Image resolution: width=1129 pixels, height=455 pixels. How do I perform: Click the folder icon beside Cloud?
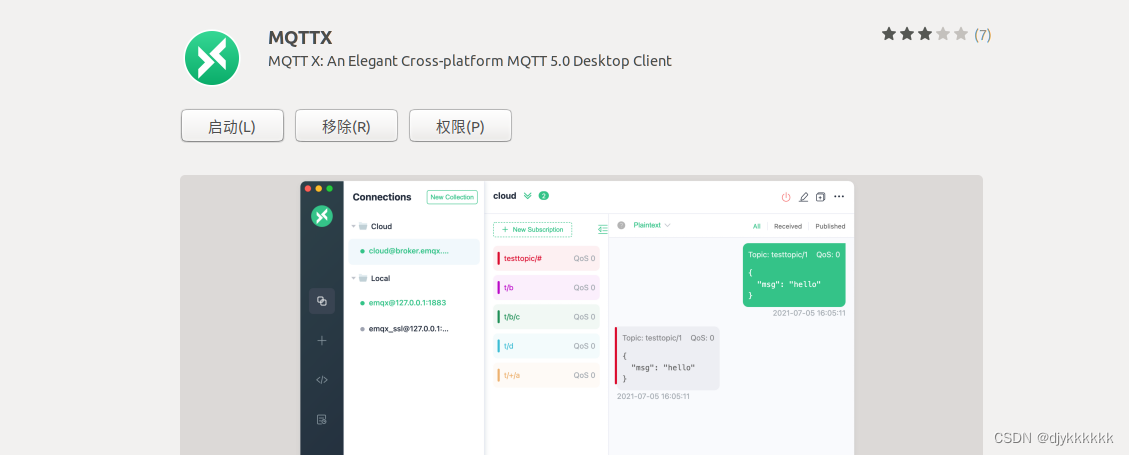(363, 226)
